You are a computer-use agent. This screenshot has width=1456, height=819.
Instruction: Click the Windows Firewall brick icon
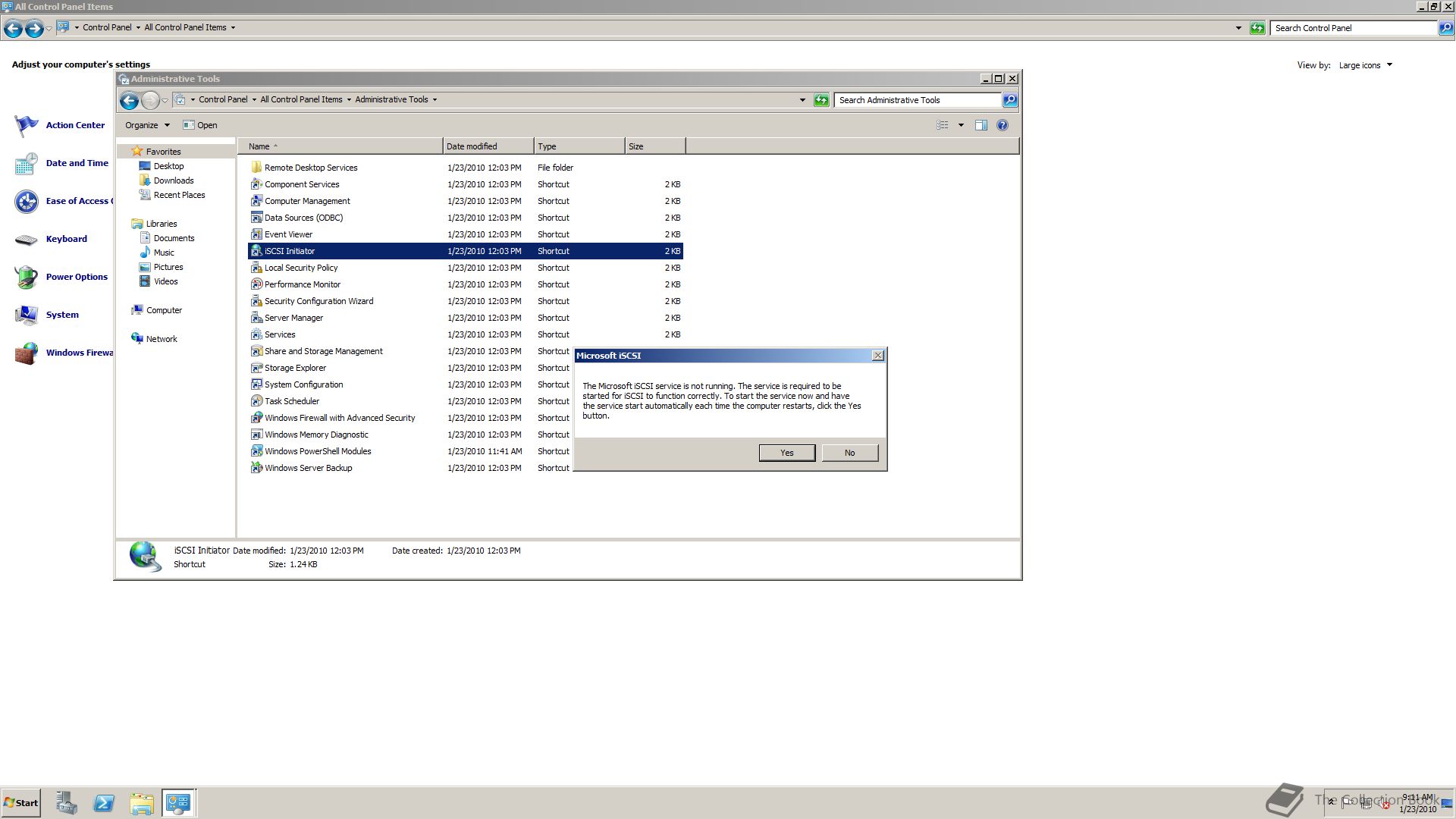27,353
